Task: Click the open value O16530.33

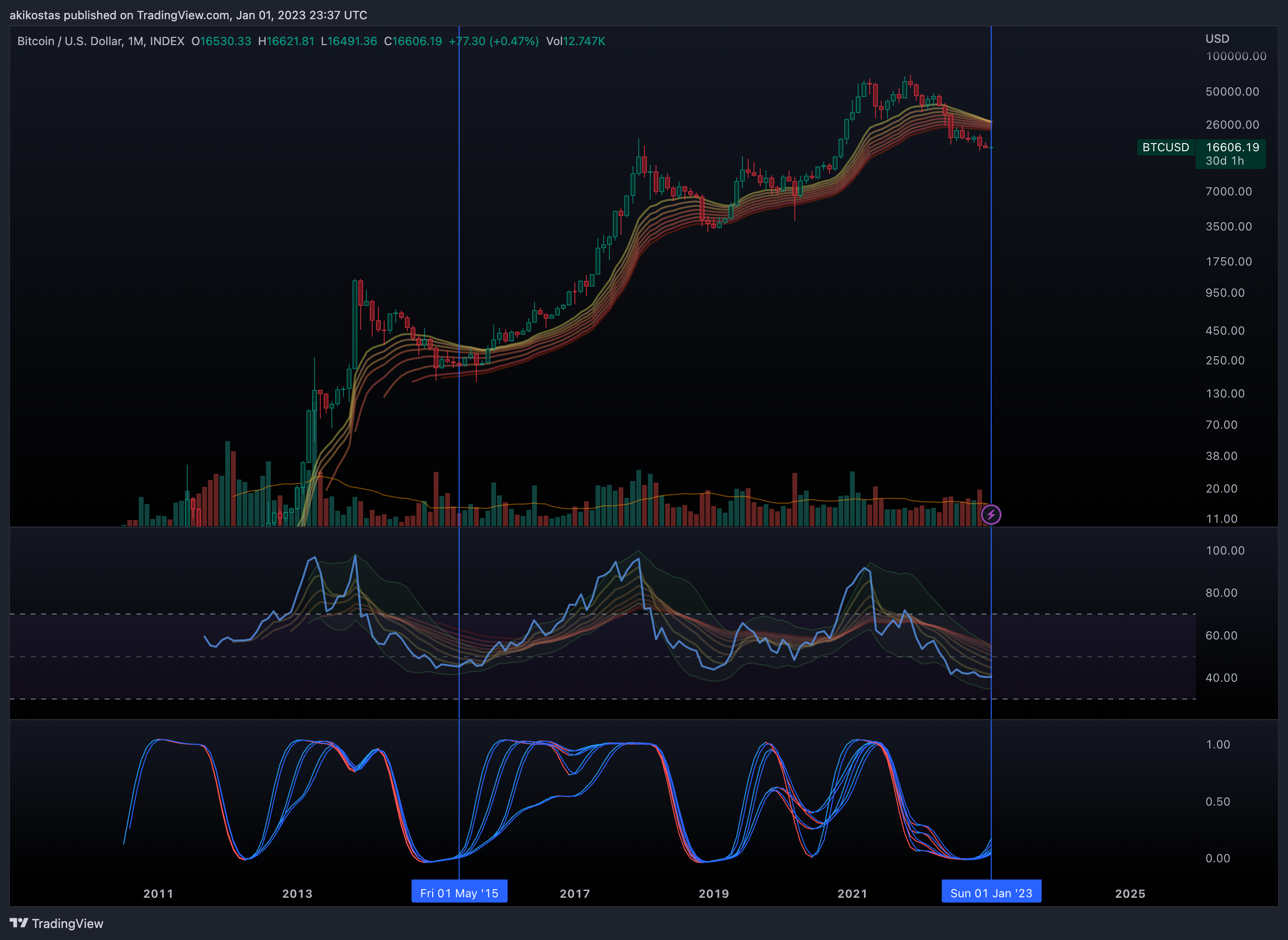Action: coord(221,42)
